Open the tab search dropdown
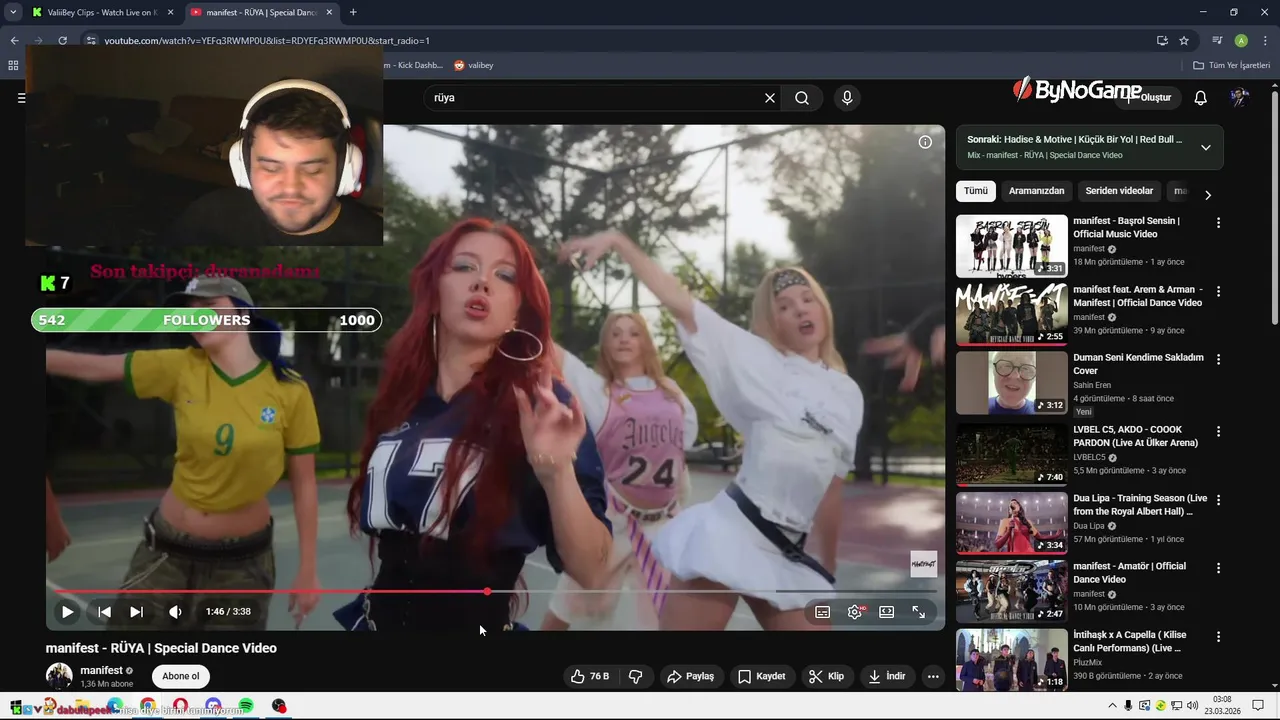This screenshot has width=1280, height=720. pyautogui.click(x=13, y=12)
